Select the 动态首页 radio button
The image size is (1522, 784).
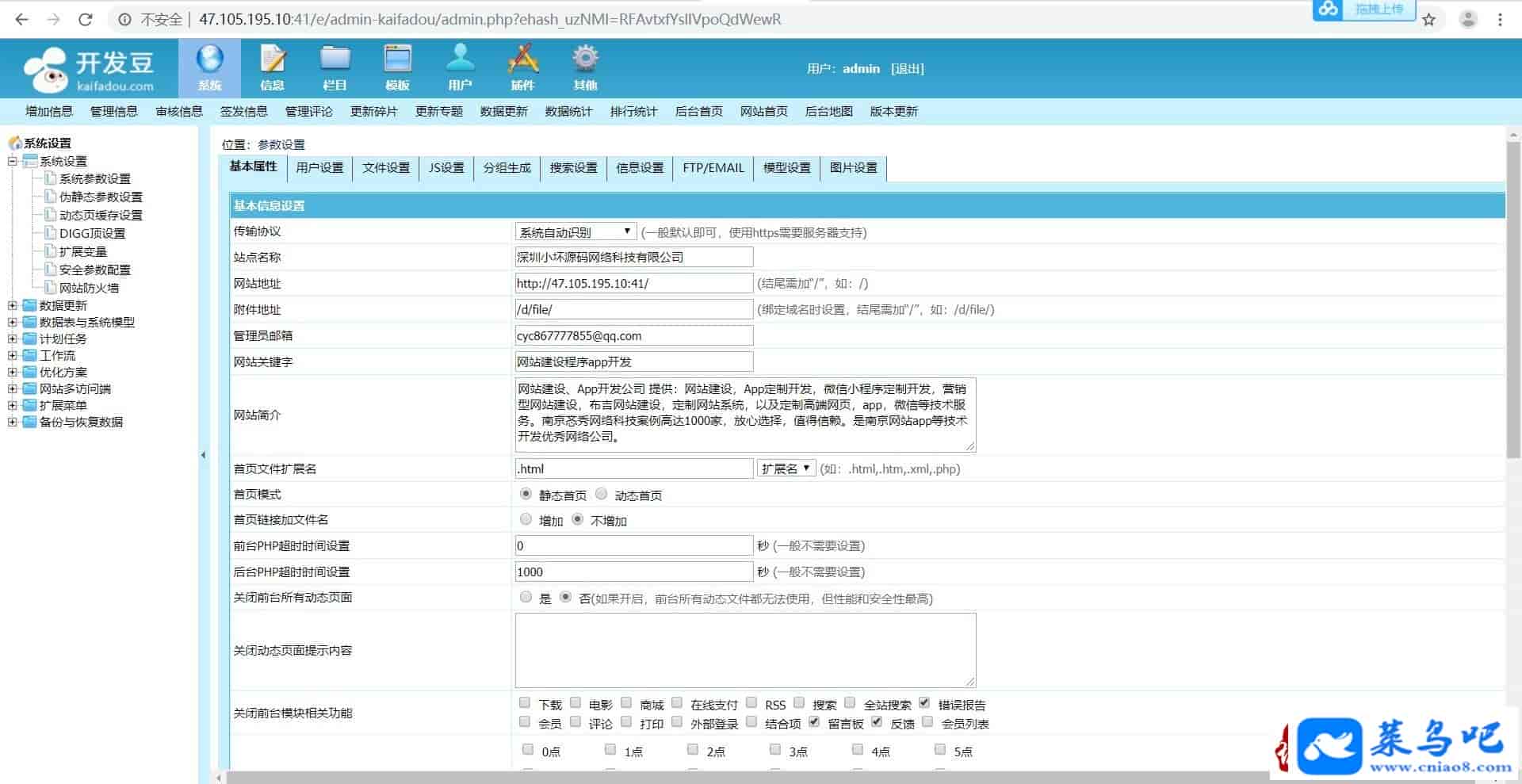[602, 494]
